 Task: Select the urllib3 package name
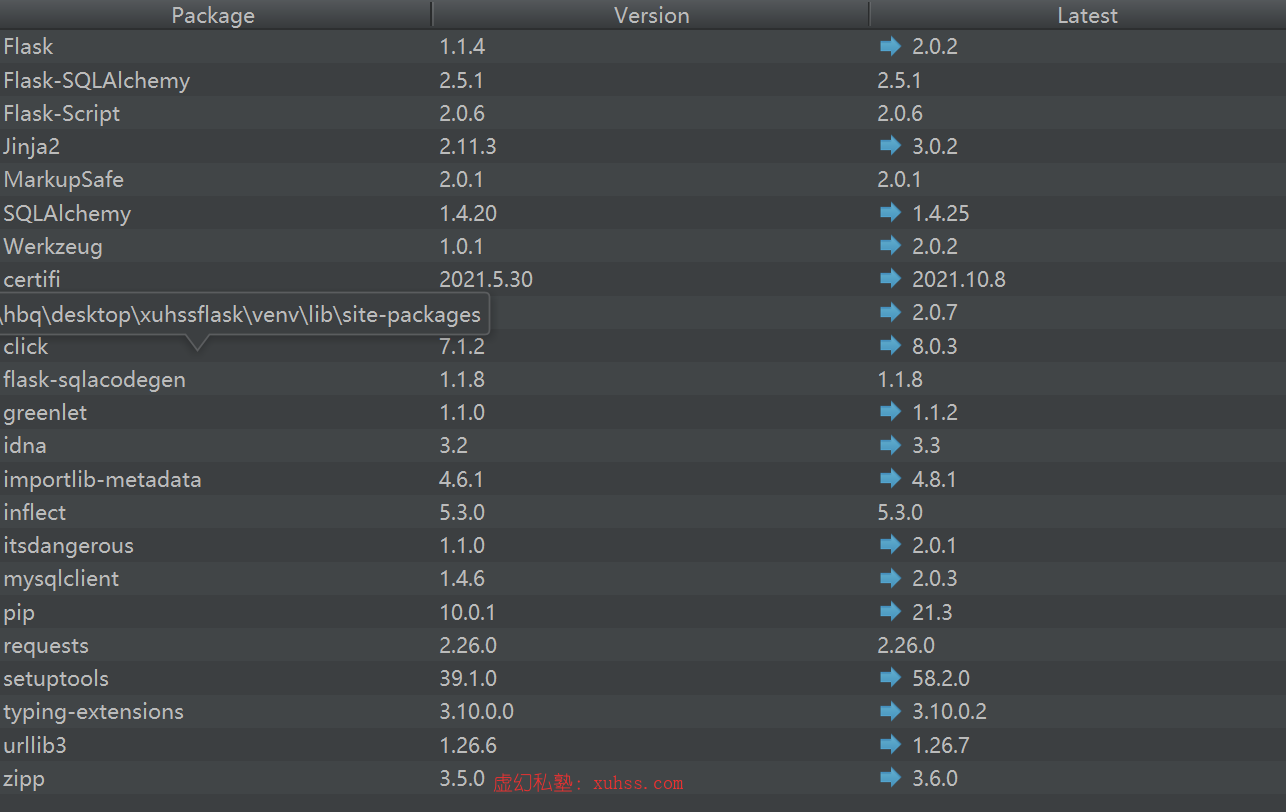point(35,745)
